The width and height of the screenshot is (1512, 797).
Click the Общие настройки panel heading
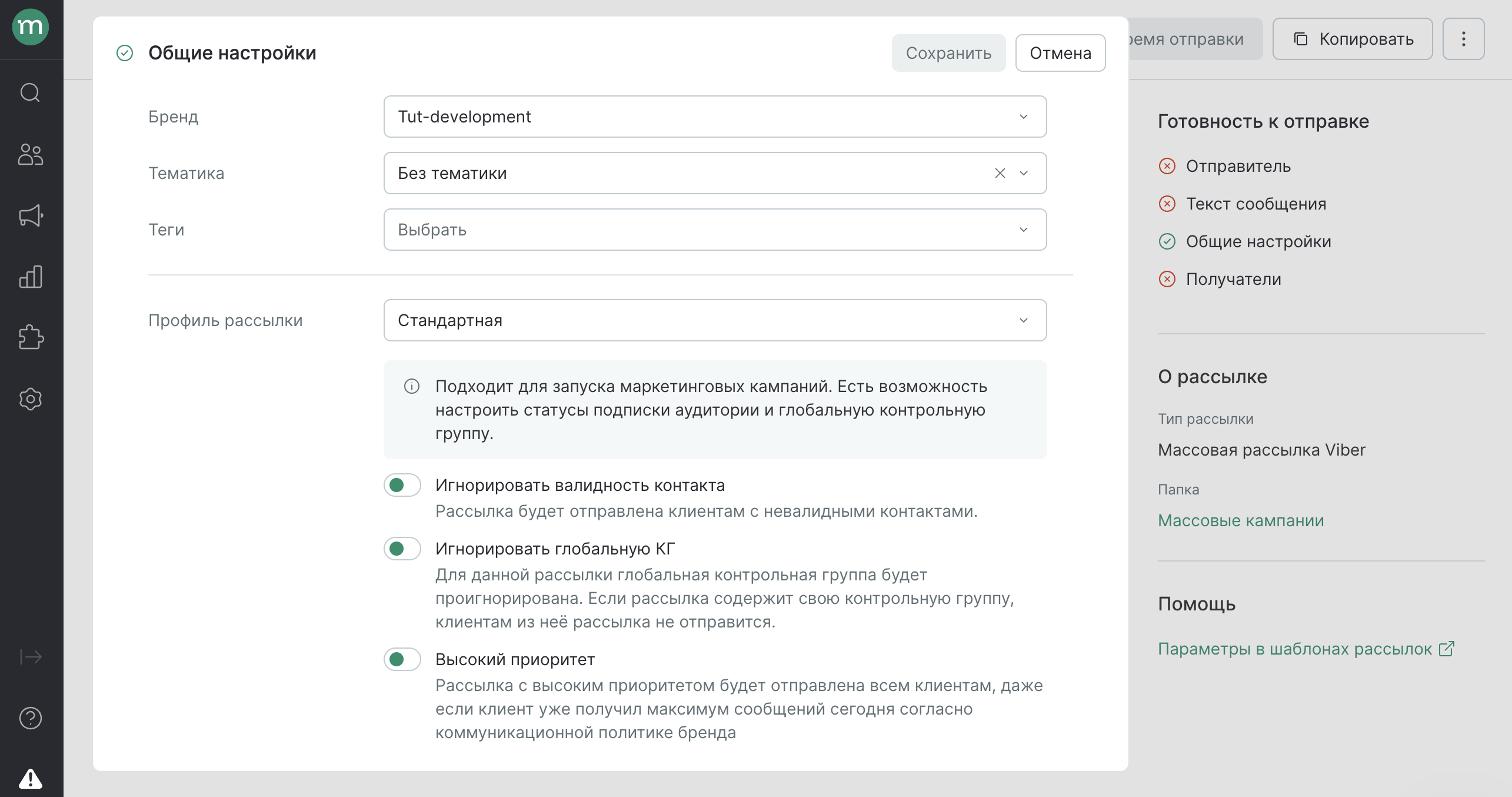(232, 53)
